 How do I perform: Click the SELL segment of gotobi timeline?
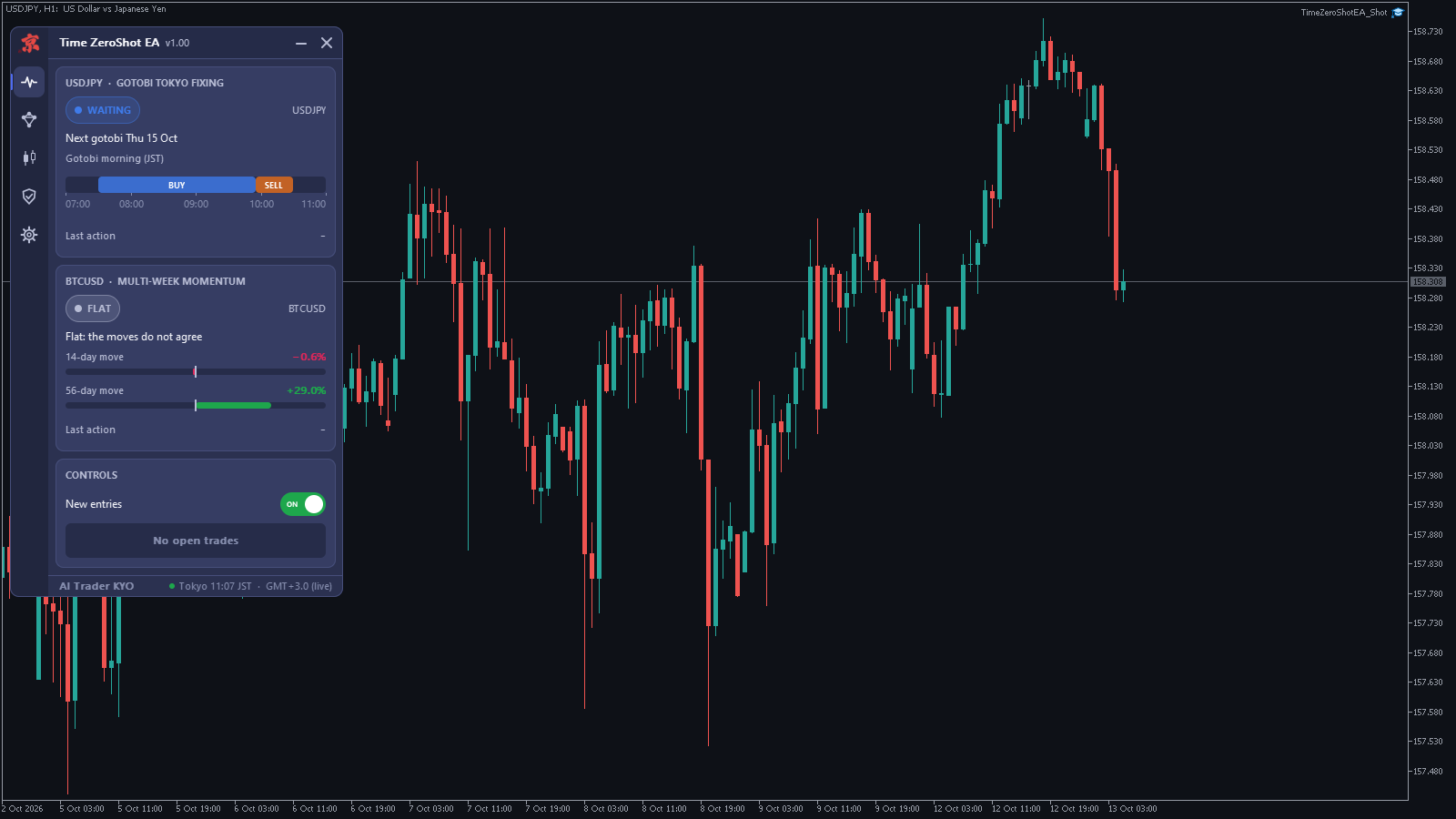pyautogui.click(x=274, y=185)
